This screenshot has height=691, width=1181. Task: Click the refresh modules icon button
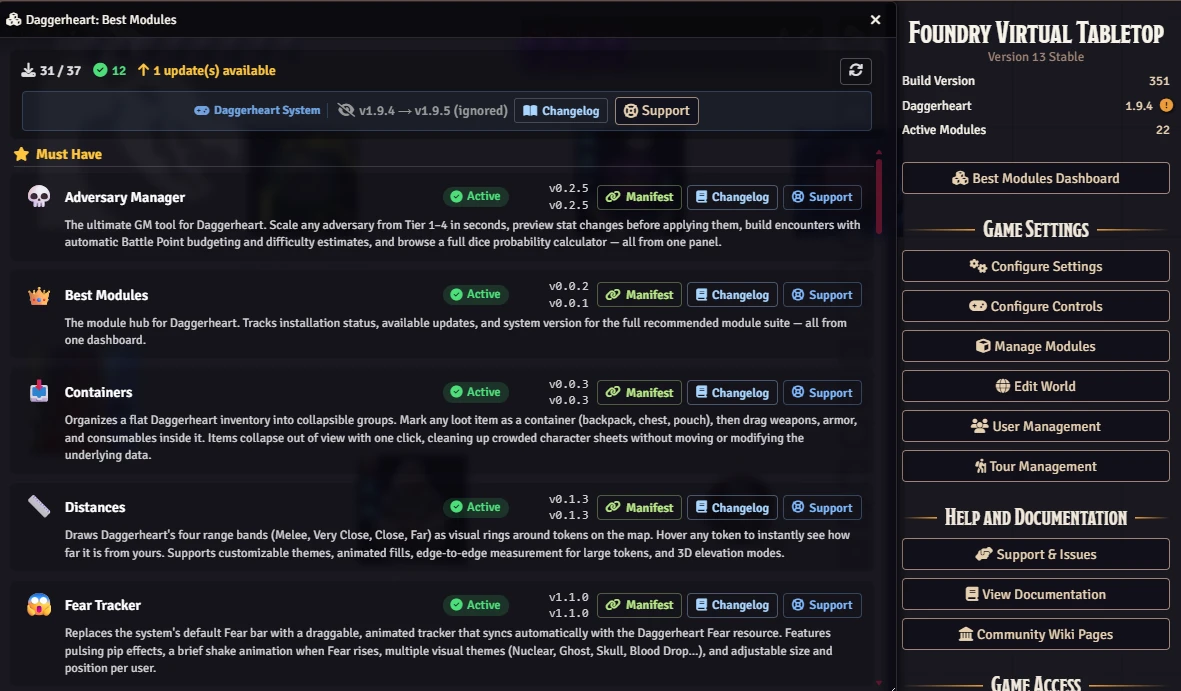(856, 71)
